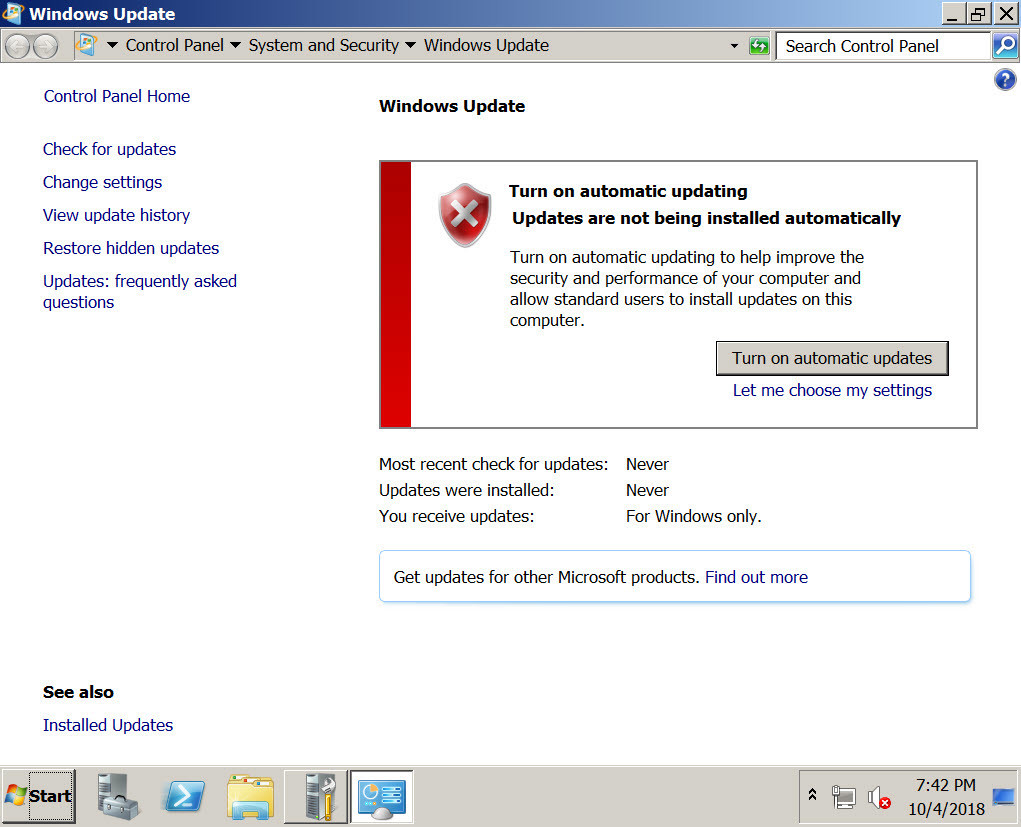
Task: Select the active Control Panel taskbar icon
Action: 382,796
